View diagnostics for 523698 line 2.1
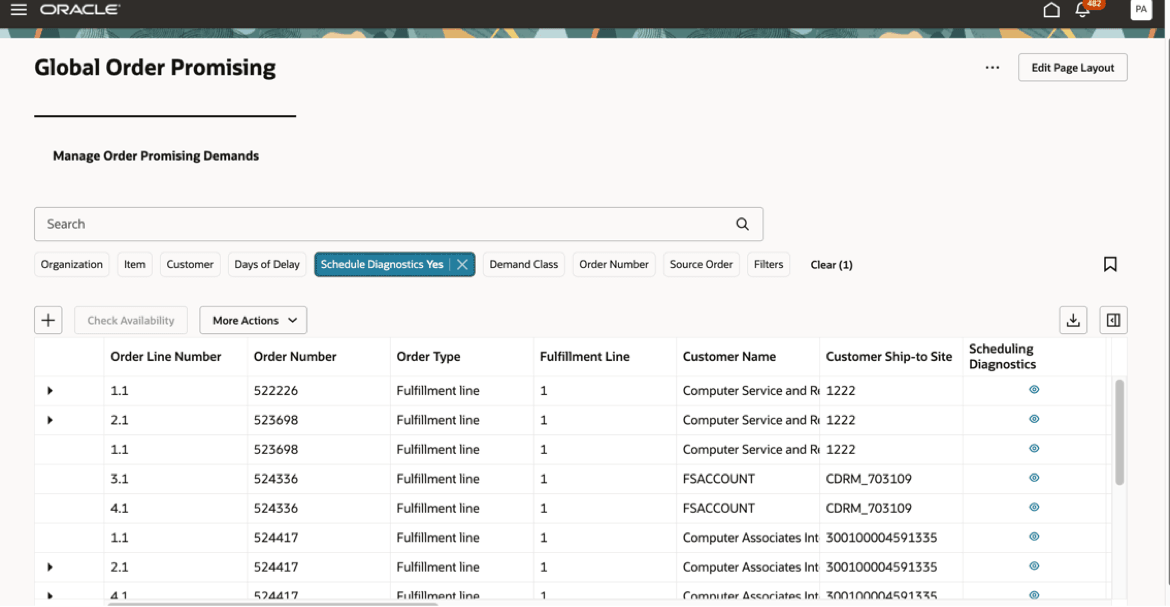The width and height of the screenshot is (1170, 607). coord(1034,419)
